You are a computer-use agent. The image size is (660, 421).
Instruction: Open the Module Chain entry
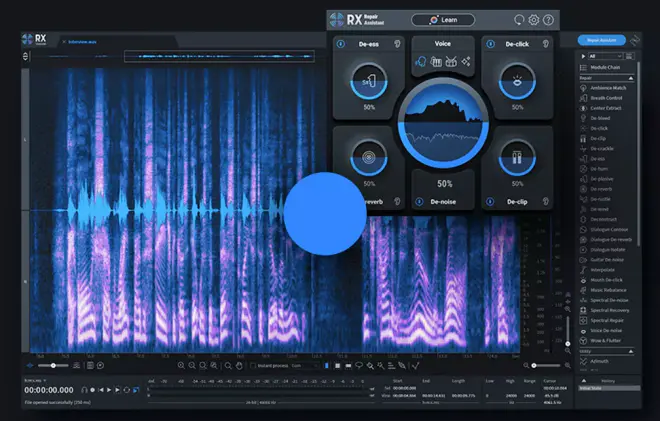point(605,67)
